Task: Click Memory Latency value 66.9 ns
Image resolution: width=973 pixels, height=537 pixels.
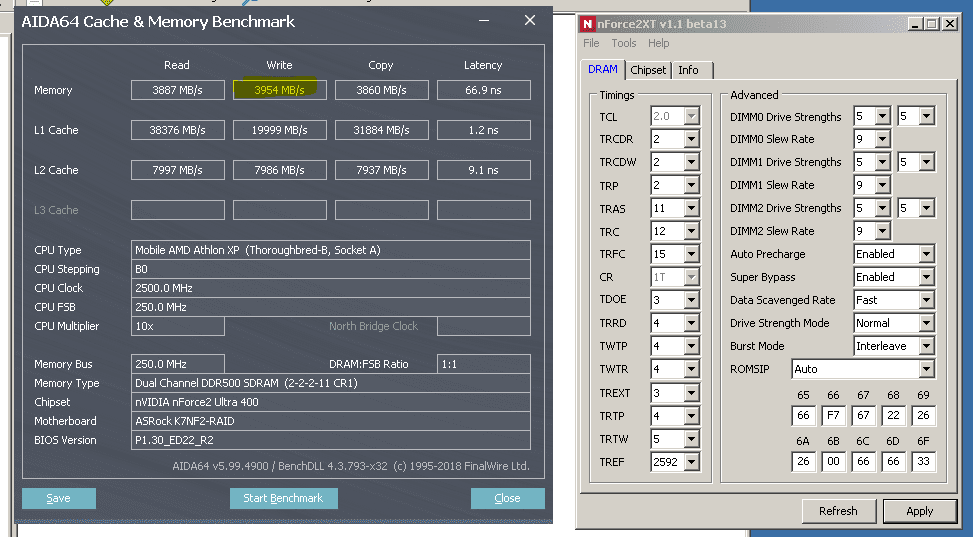Action: pos(483,90)
